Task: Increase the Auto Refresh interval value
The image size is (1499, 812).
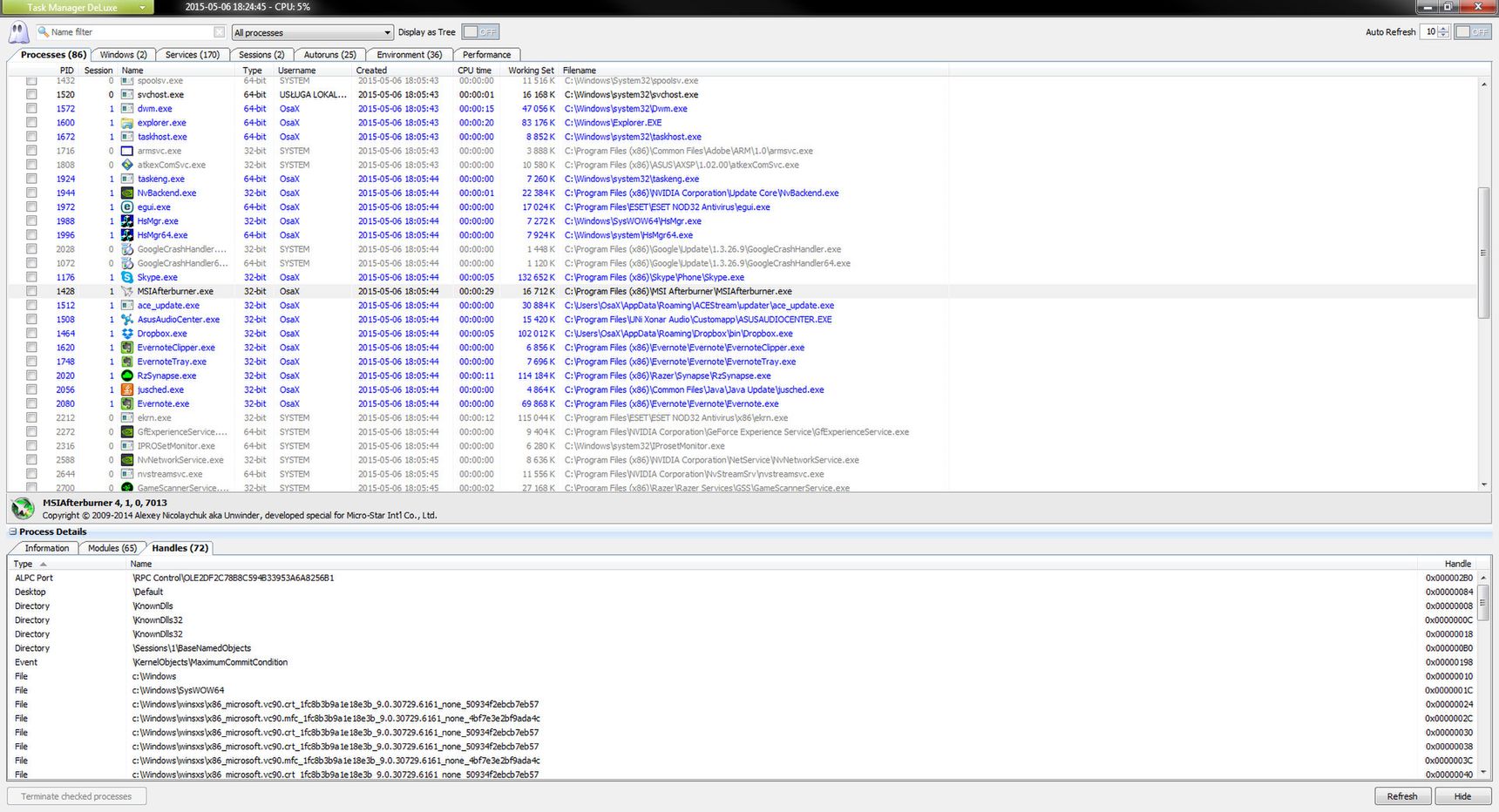Action: pos(1444,28)
